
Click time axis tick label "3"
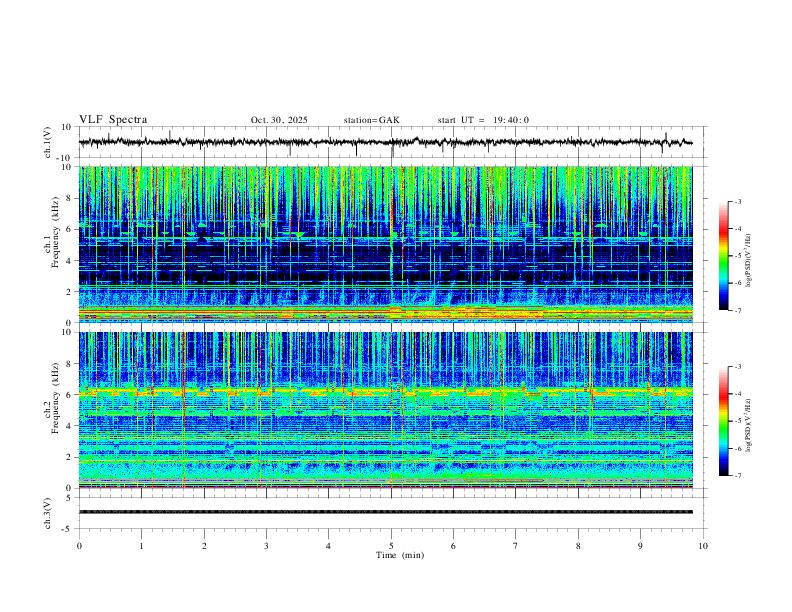click(x=266, y=546)
